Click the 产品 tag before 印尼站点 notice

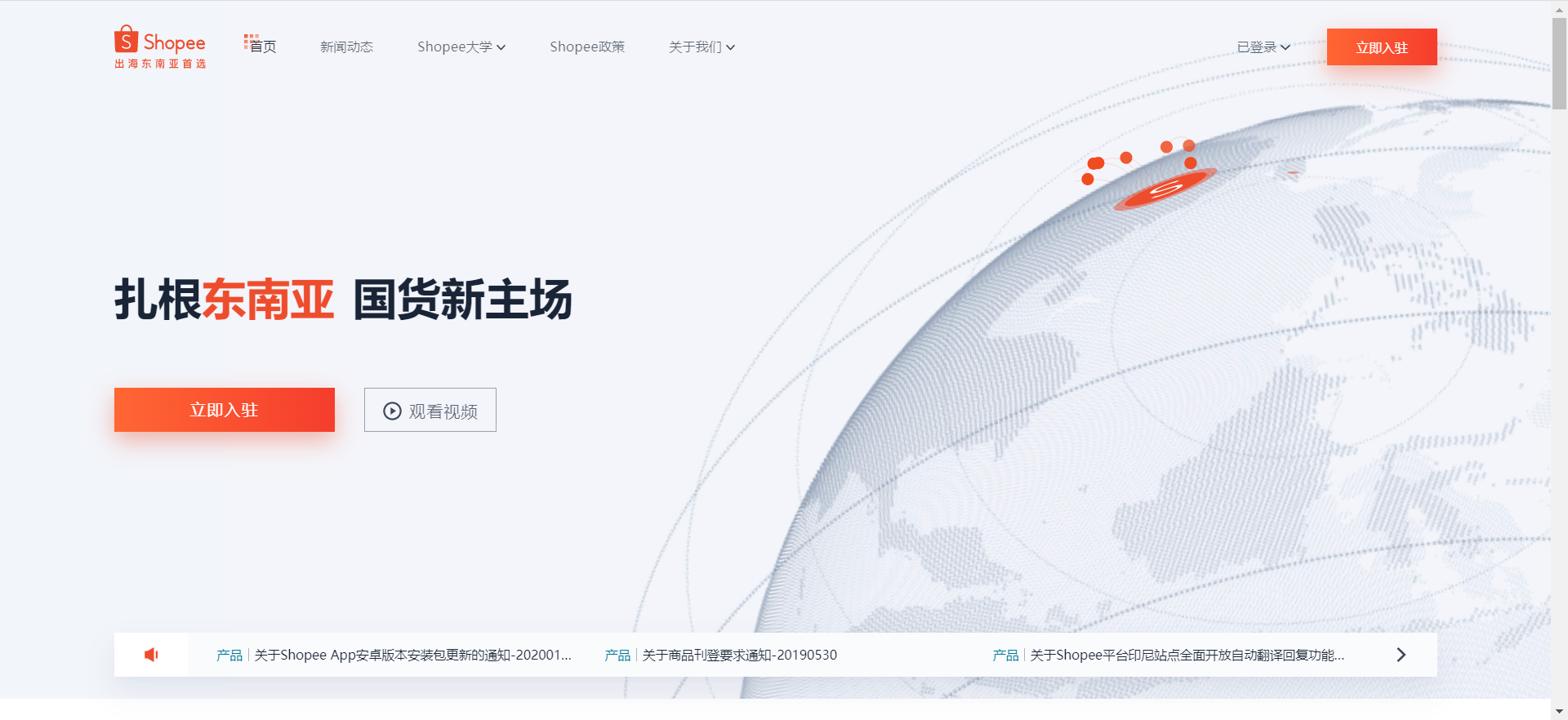(1005, 655)
